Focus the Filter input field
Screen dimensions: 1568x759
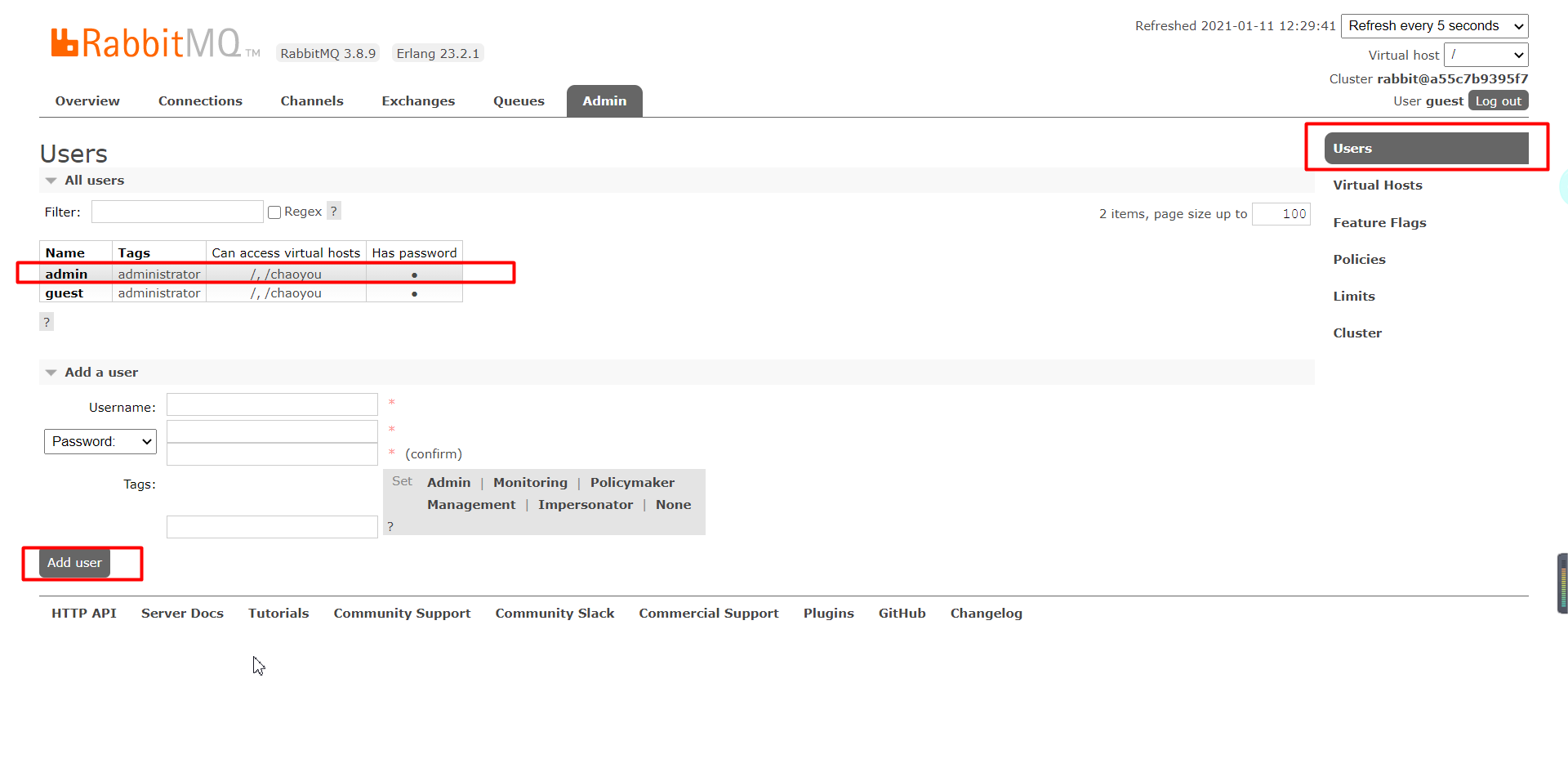(177, 212)
